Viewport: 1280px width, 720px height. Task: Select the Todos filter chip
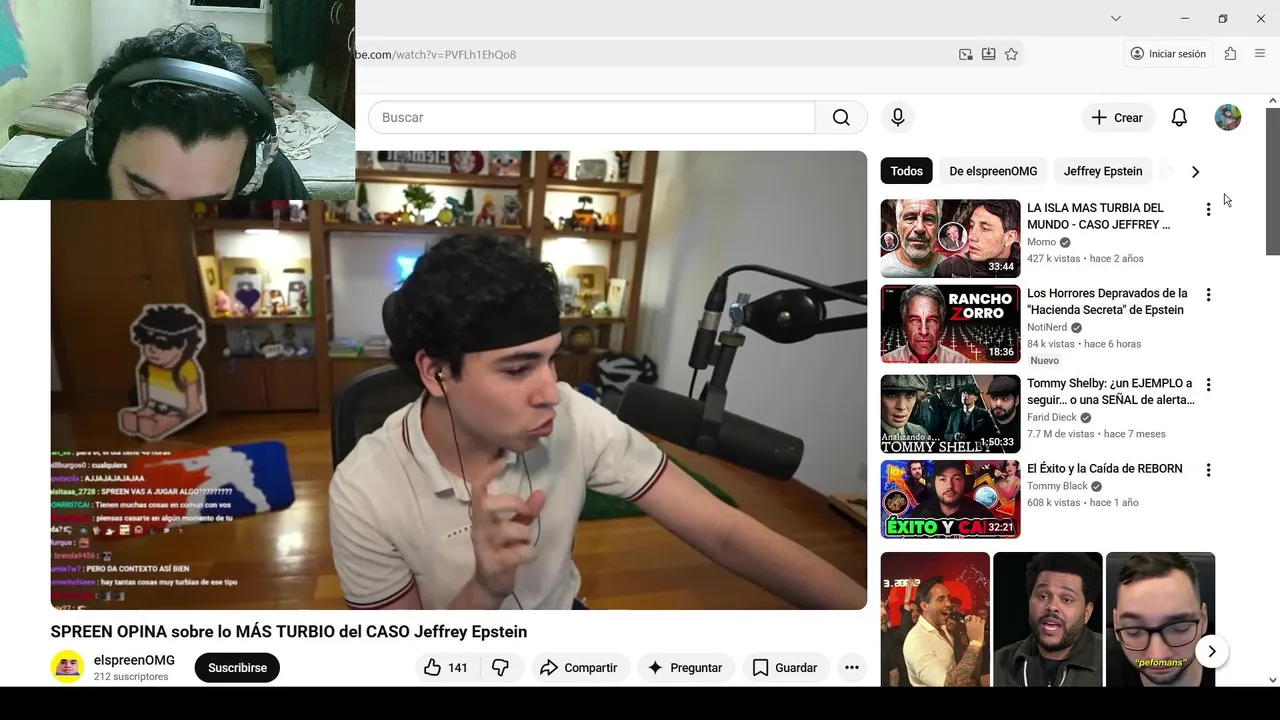[906, 171]
